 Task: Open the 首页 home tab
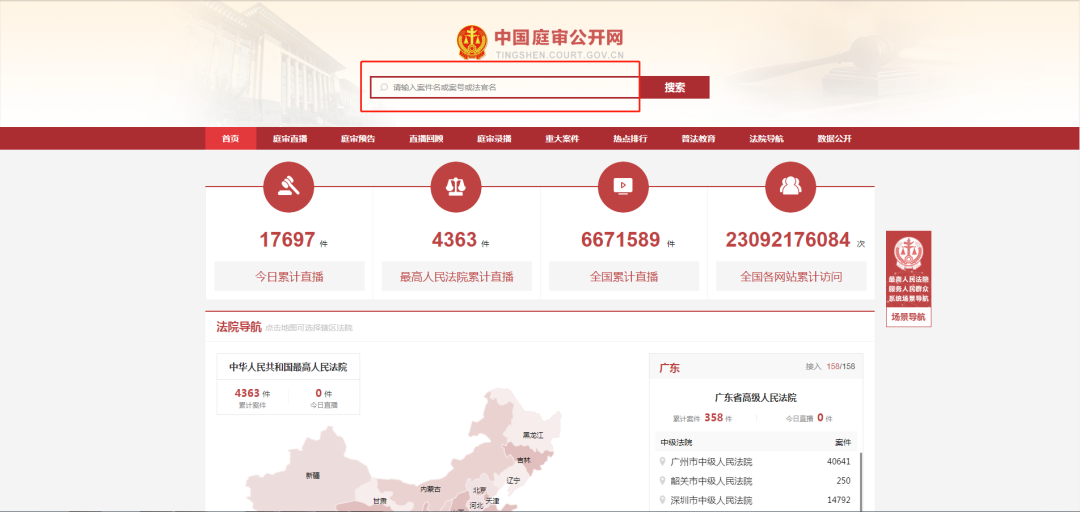(x=231, y=139)
